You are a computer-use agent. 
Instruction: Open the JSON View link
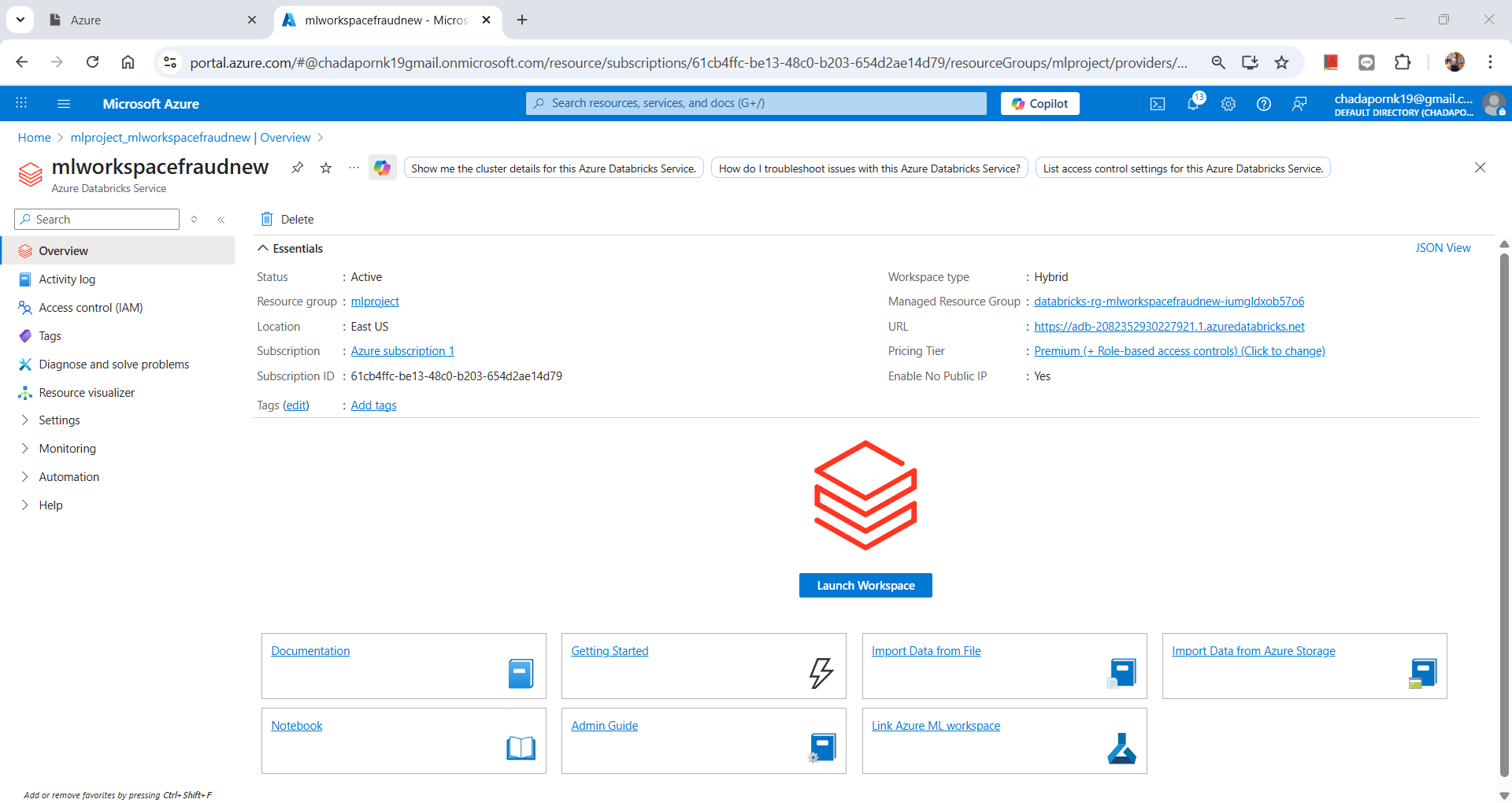1443,248
